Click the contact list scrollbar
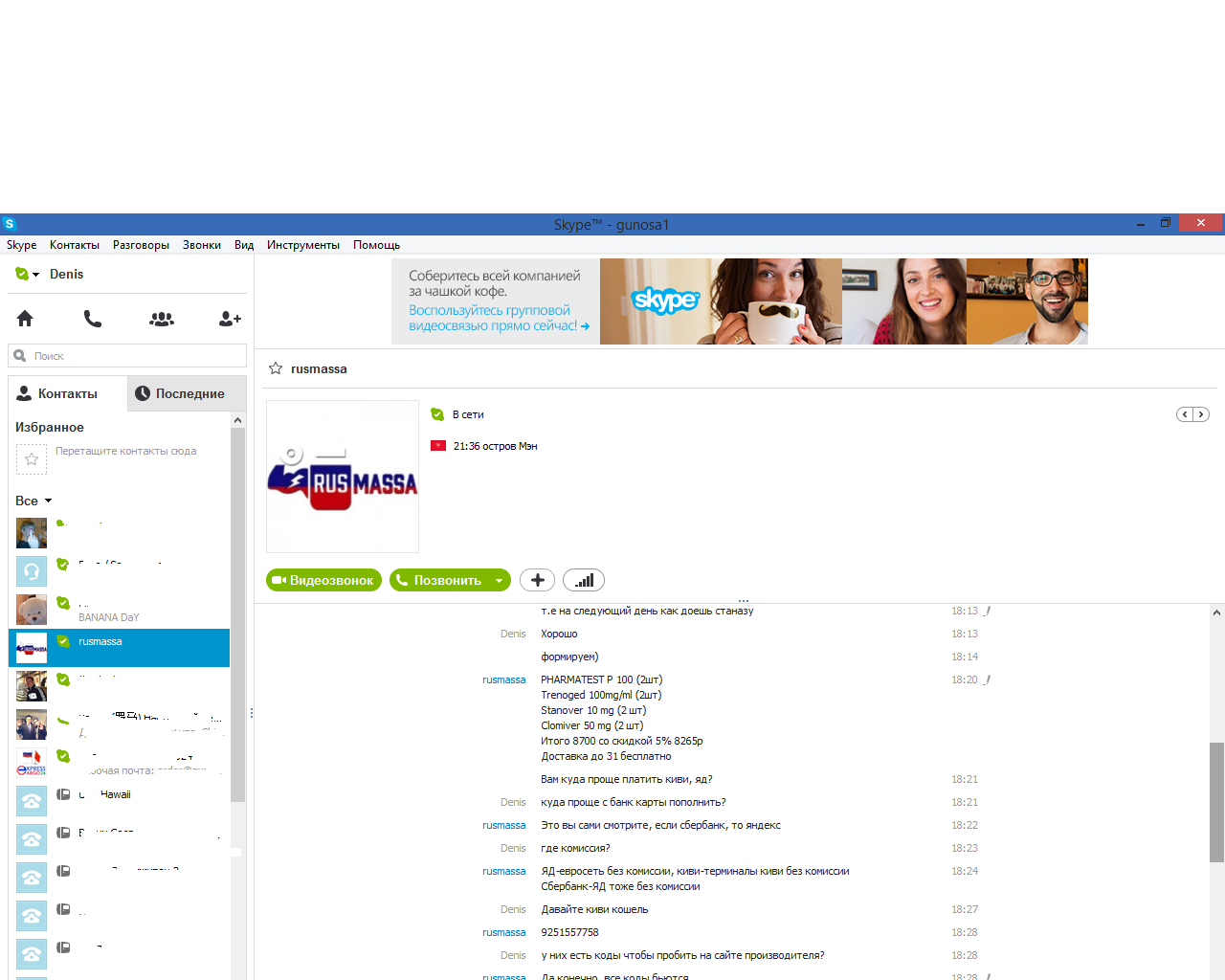1225x980 pixels. click(x=237, y=614)
